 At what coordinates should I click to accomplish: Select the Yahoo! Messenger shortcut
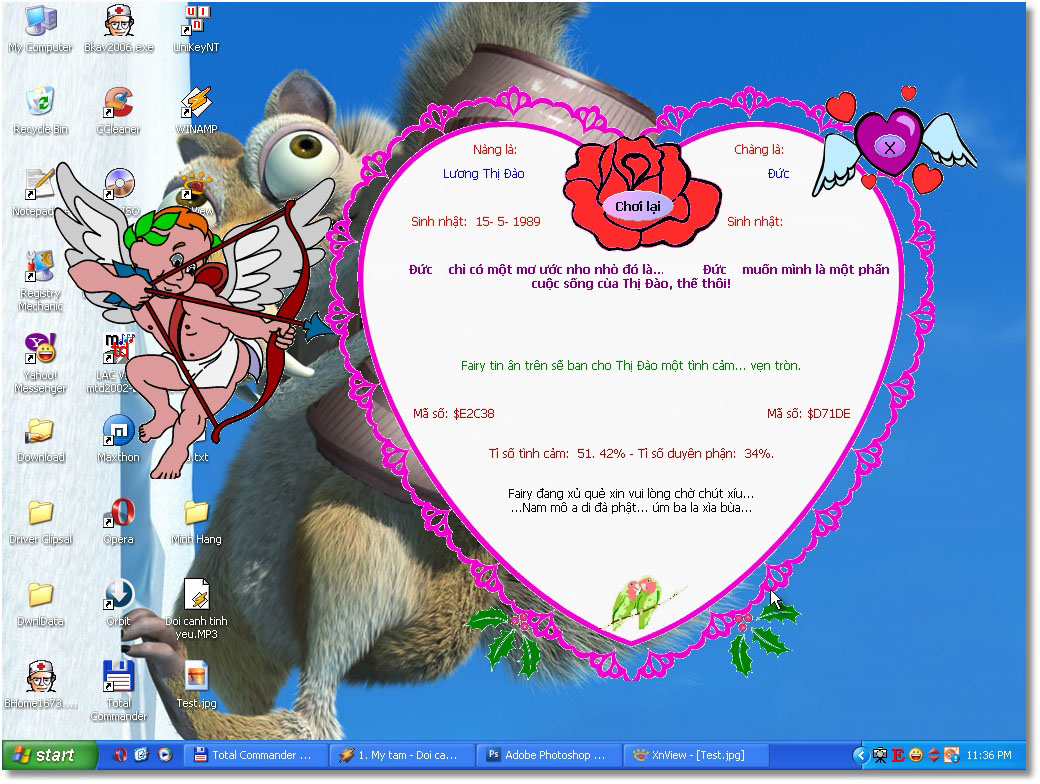[40, 363]
